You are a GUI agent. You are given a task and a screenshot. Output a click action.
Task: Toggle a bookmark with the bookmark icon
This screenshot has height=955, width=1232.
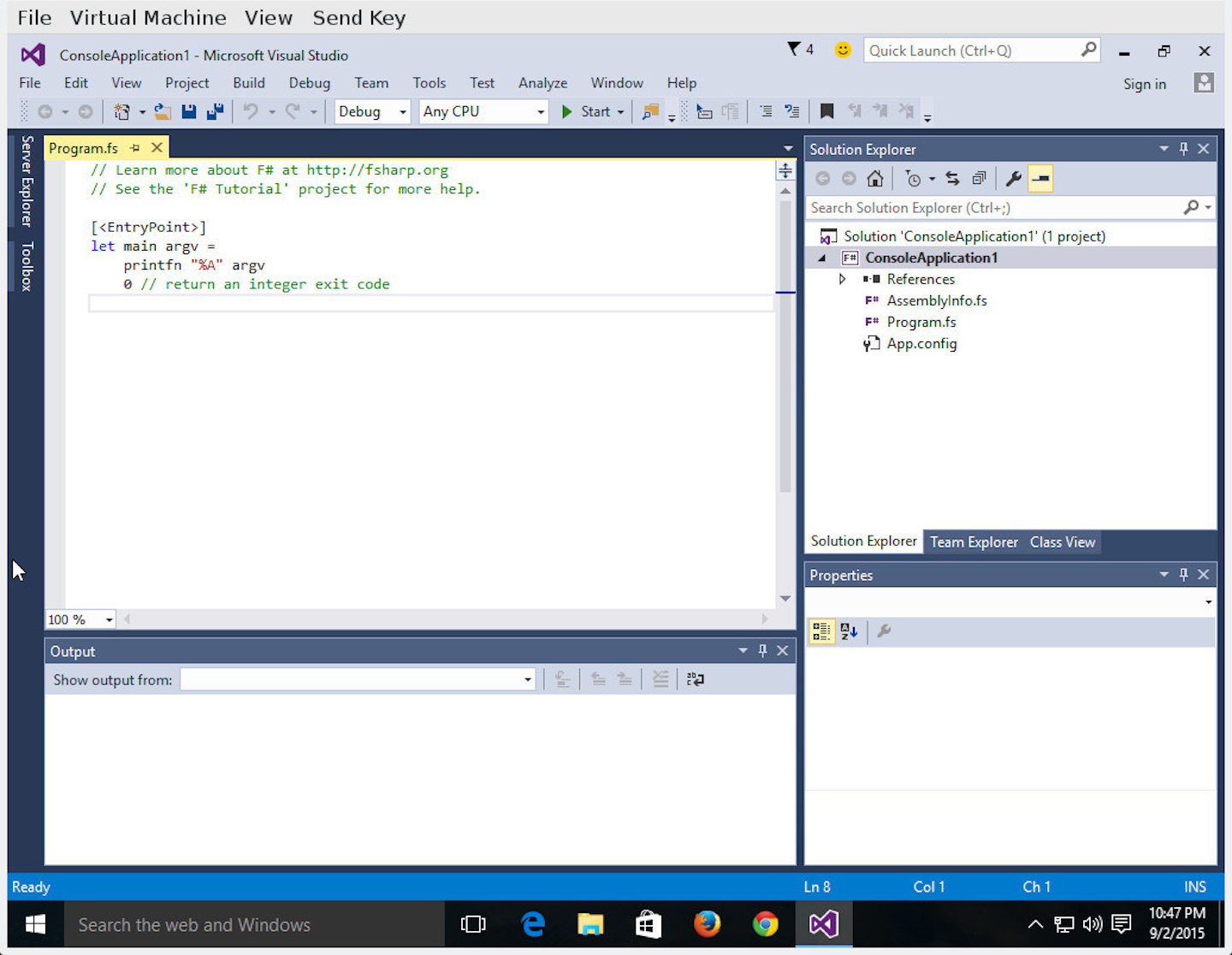[x=826, y=111]
